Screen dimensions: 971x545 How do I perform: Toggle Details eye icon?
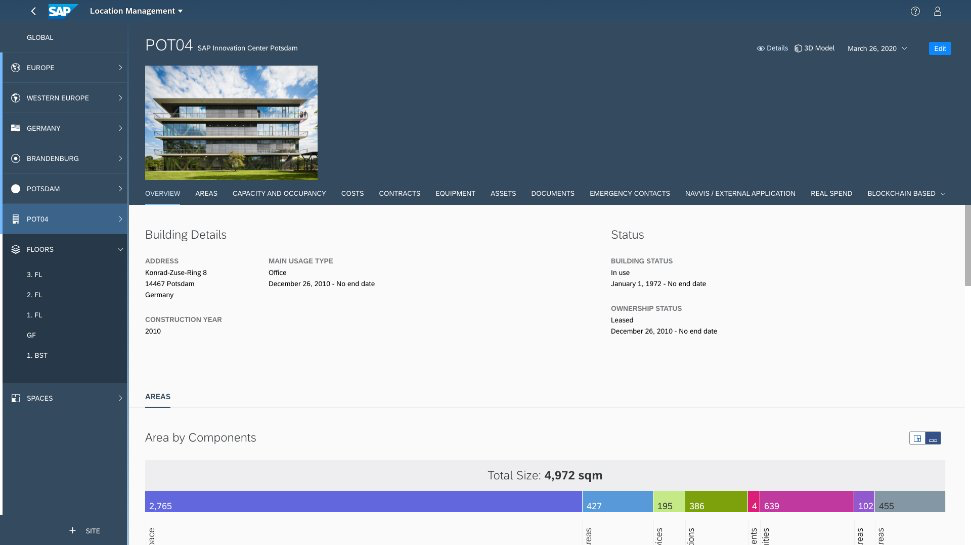760,48
